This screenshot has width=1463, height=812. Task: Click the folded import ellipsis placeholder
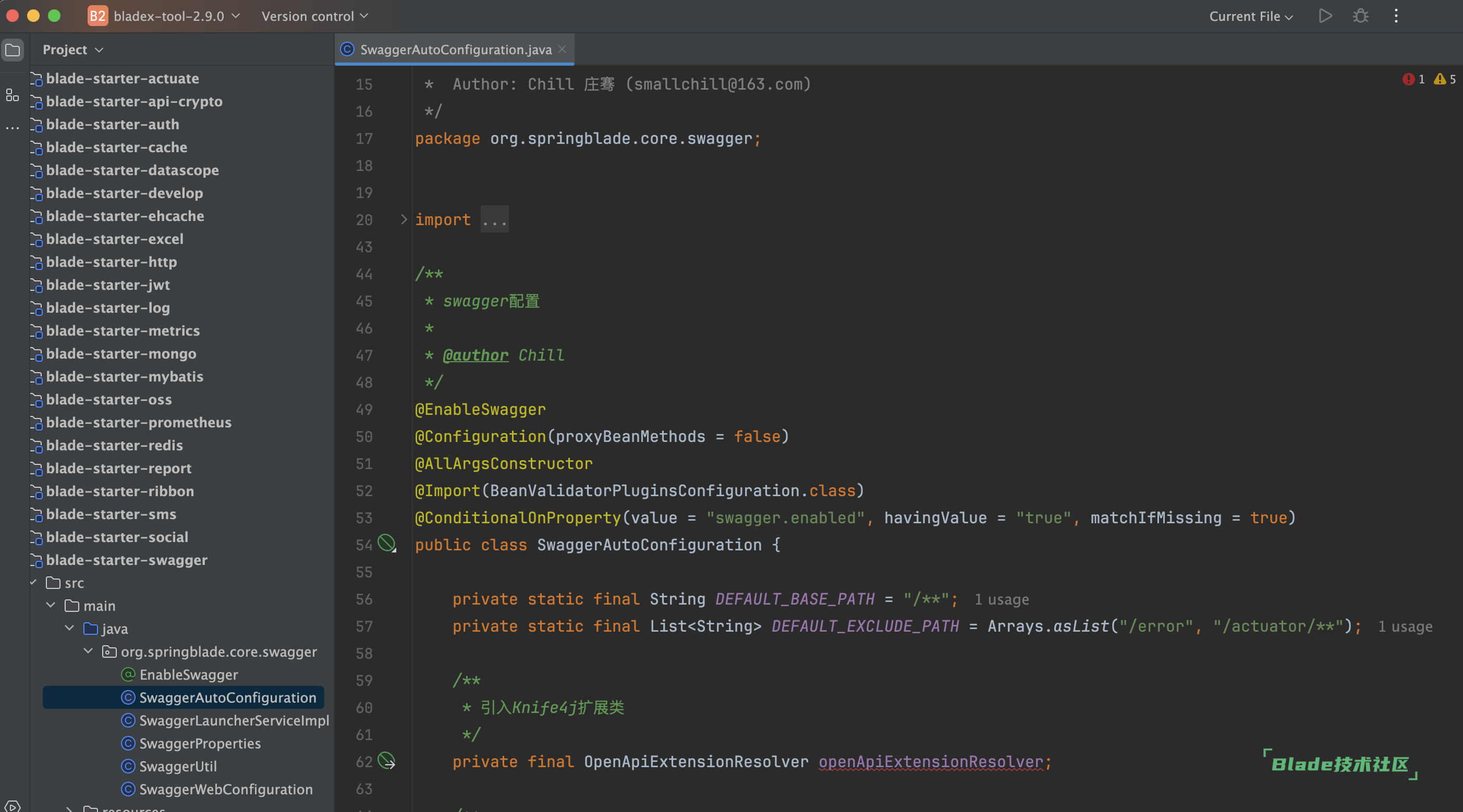494,219
